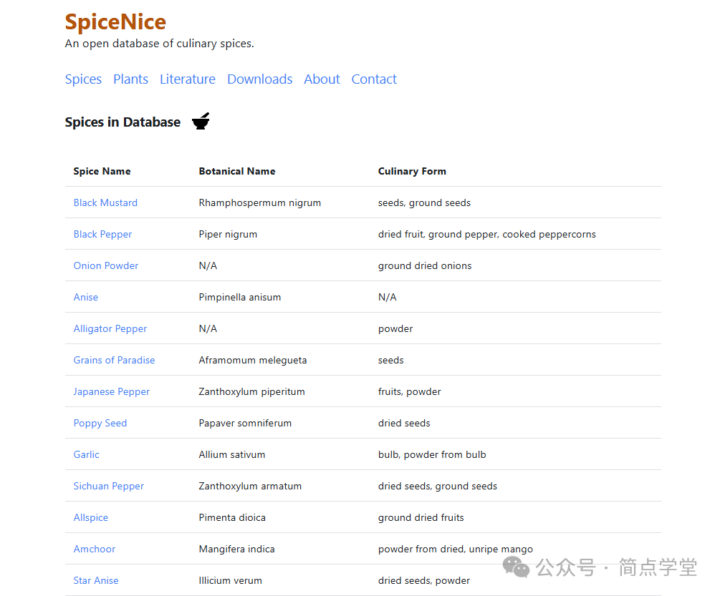Image resolution: width=720 pixels, height=596 pixels.
Task: Go to the Plants navigation page
Action: [130, 79]
